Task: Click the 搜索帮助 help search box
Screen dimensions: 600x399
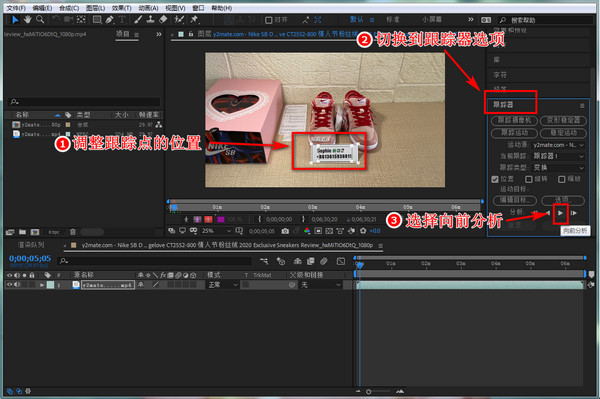Action: (x=546, y=20)
